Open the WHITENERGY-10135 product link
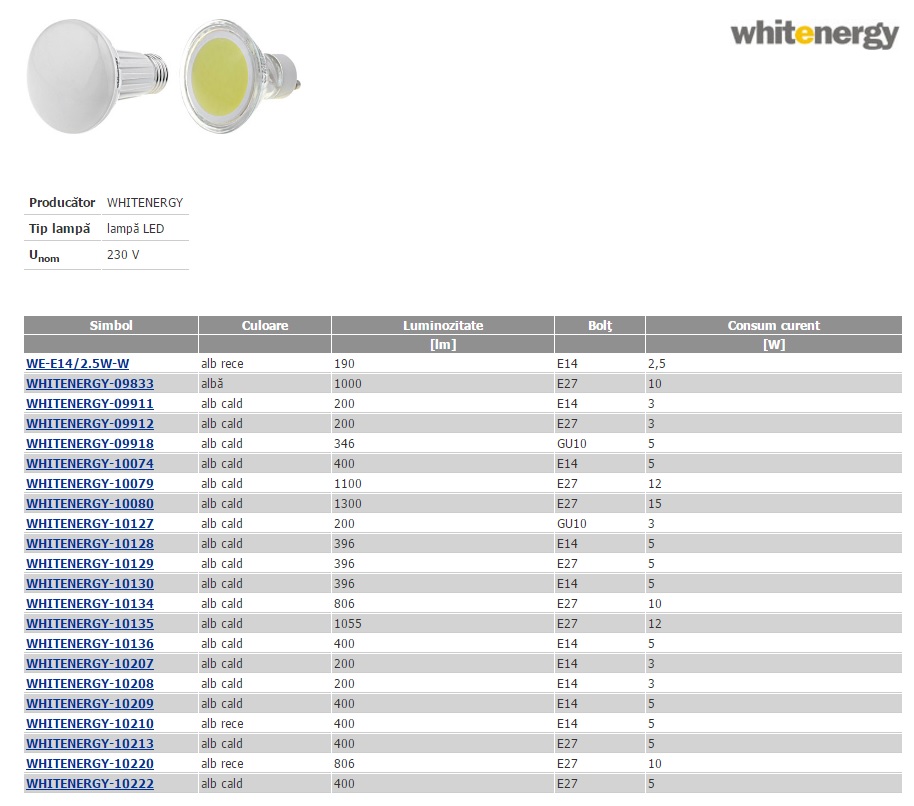The height and width of the screenshot is (806, 914). coord(90,624)
